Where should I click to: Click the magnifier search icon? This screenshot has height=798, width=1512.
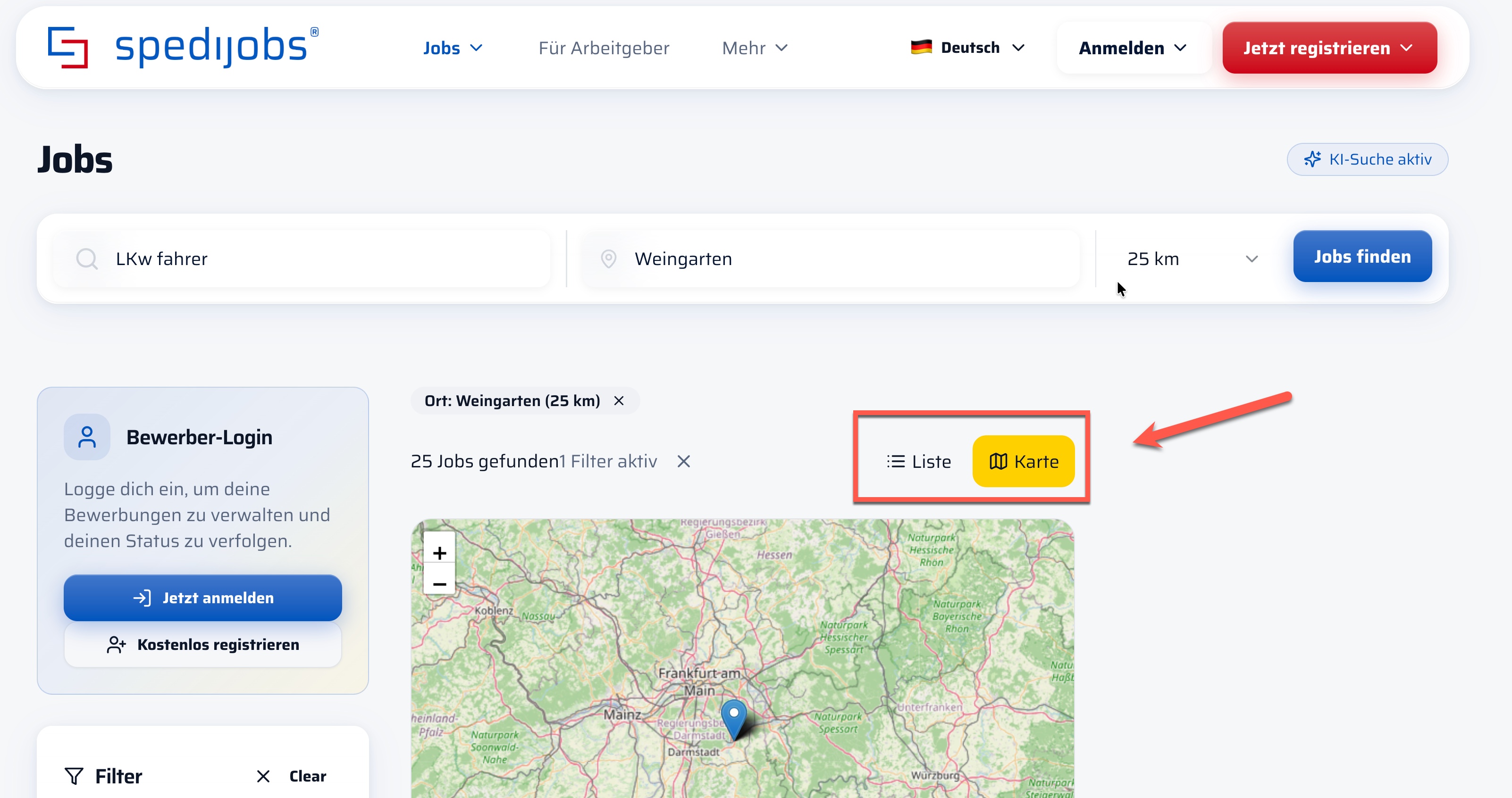point(87,259)
